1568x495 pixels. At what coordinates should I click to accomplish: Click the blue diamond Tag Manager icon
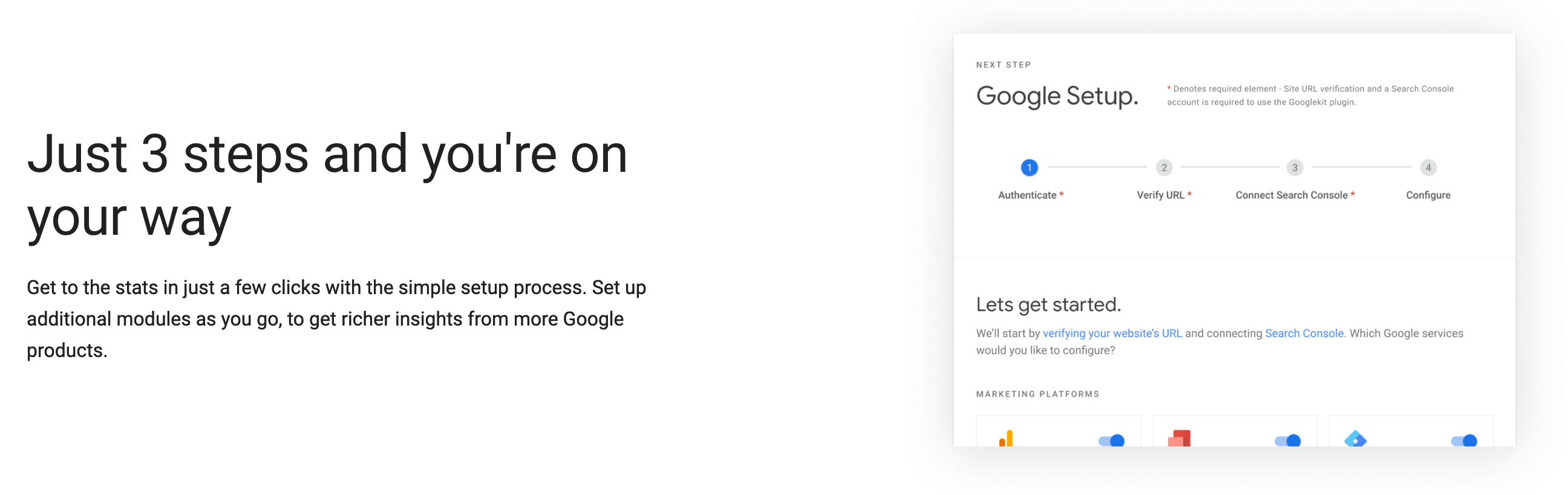(1355, 439)
